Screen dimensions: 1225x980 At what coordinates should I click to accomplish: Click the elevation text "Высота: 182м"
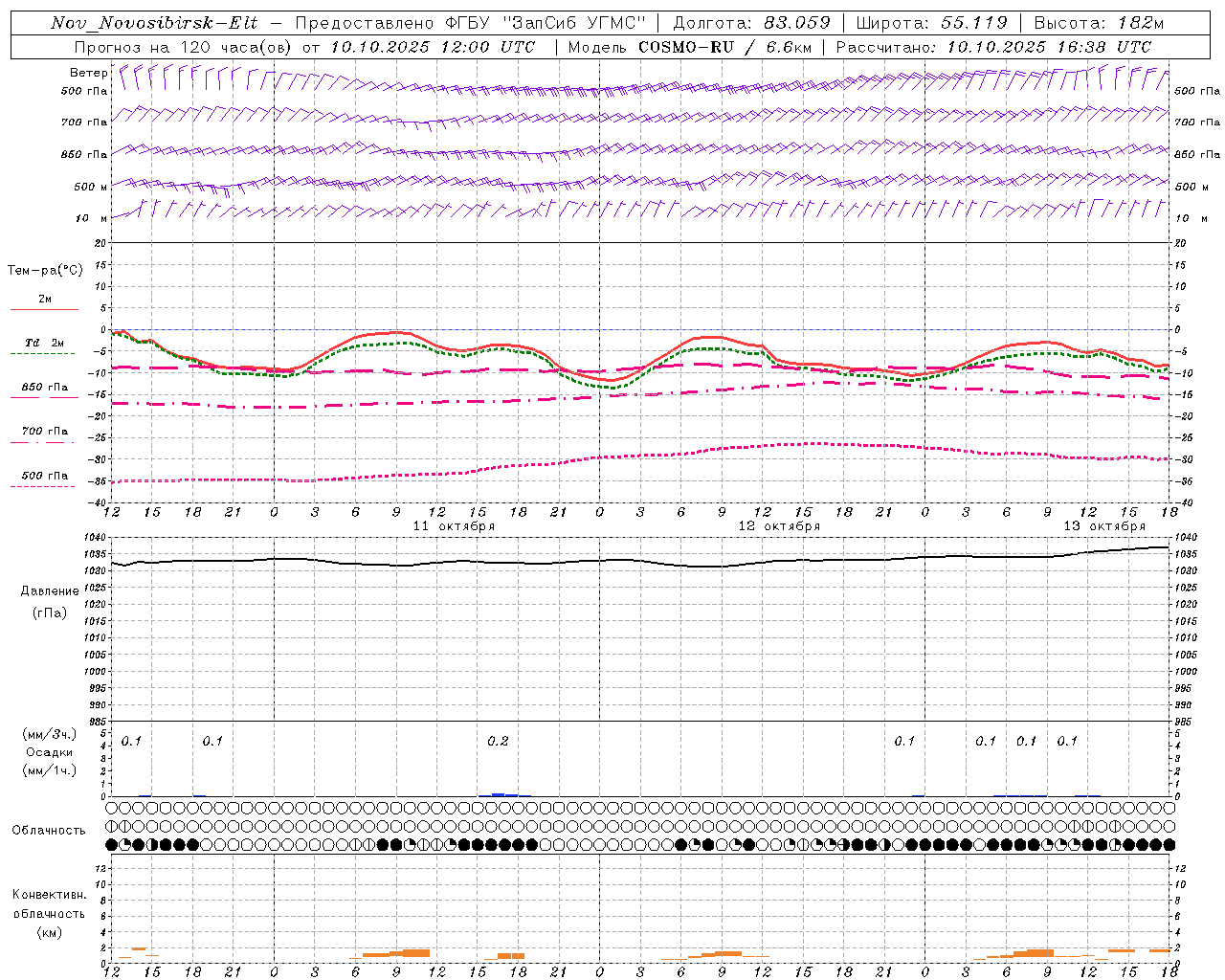coord(1099,23)
